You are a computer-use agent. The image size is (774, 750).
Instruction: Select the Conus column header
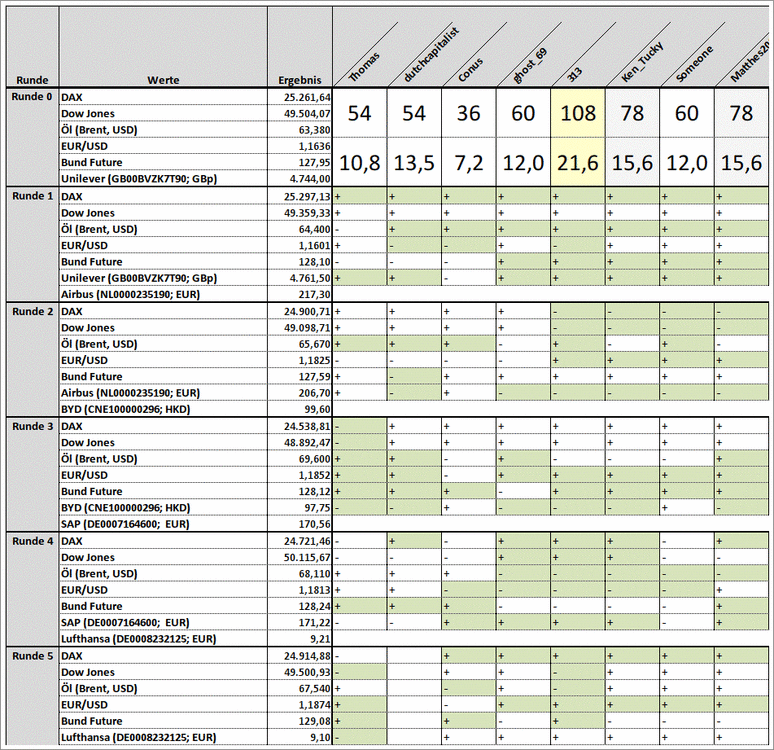pos(470,69)
